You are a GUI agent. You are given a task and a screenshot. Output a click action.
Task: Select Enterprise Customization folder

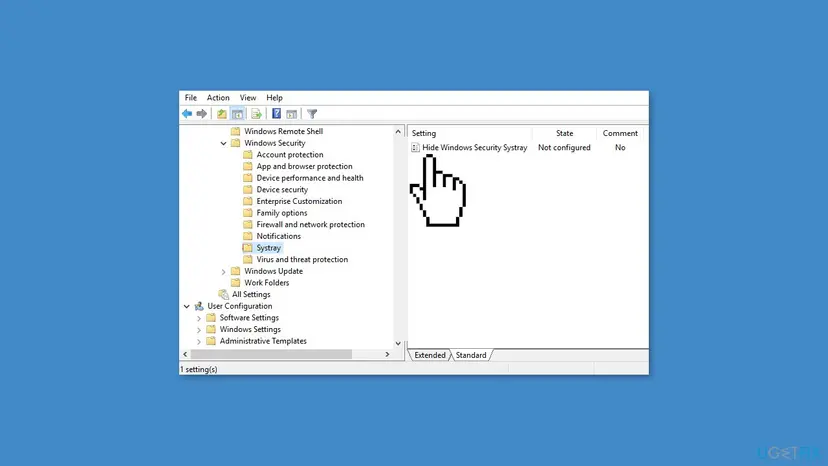click(299, 201)
